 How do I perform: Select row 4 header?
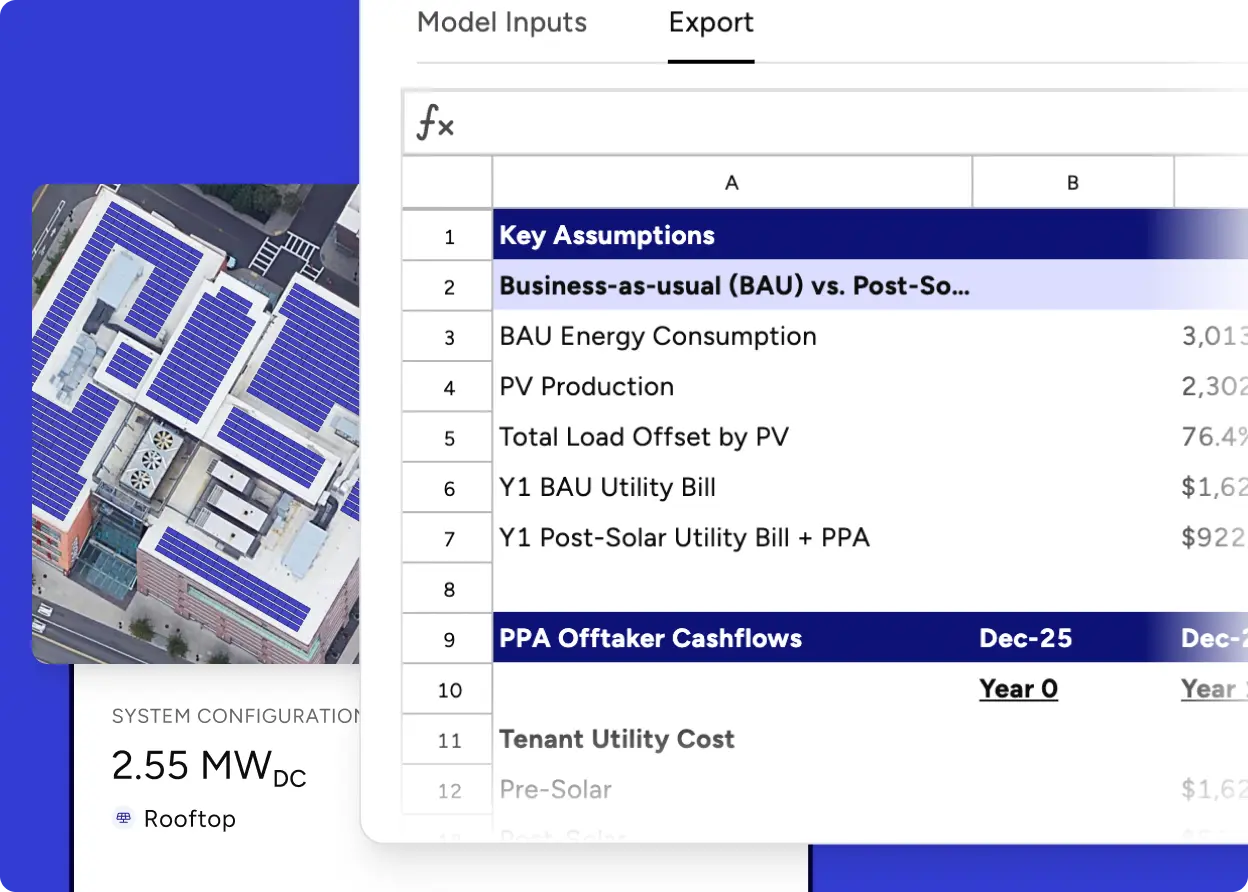point(448,387)
